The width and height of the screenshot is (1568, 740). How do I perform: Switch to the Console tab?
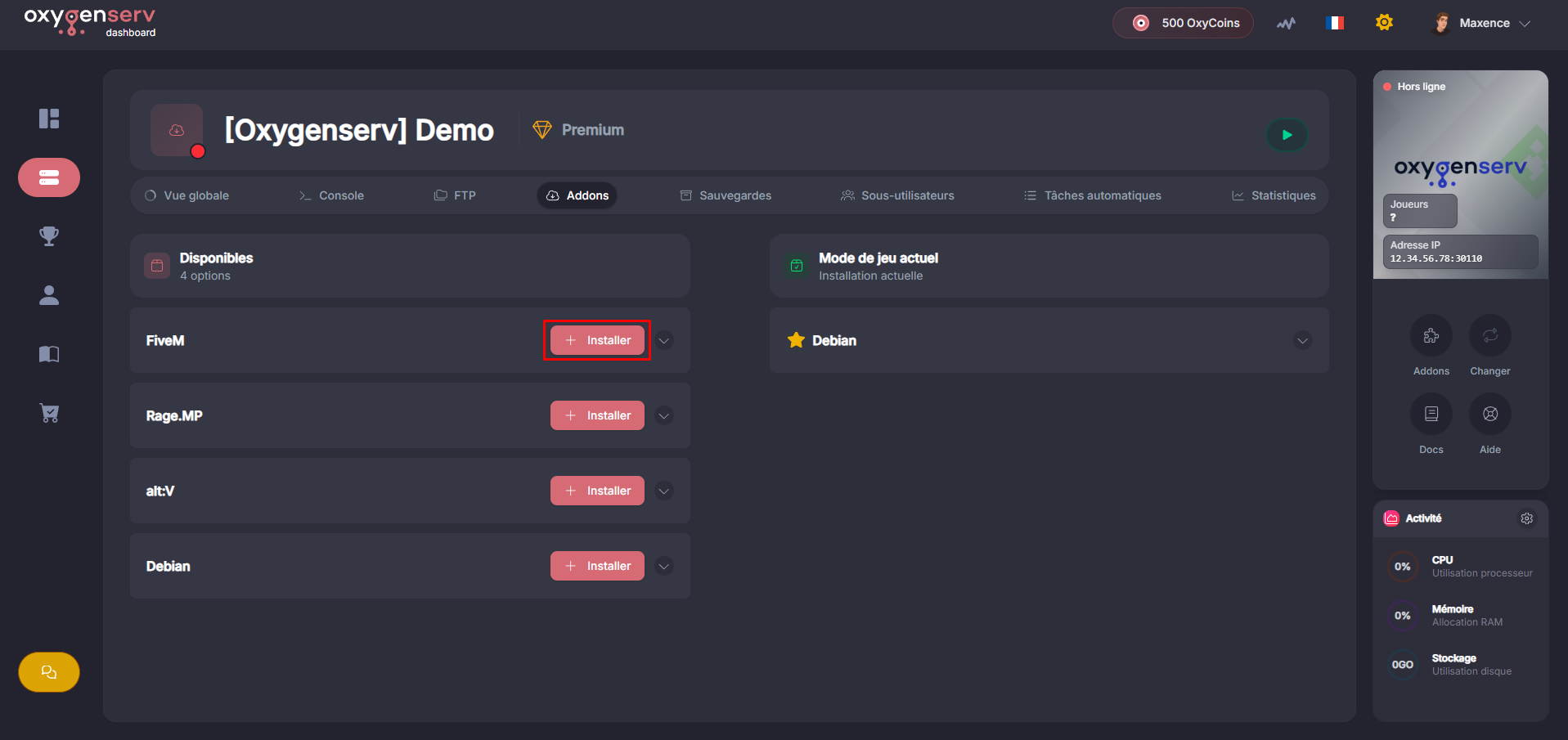(331, 195)
